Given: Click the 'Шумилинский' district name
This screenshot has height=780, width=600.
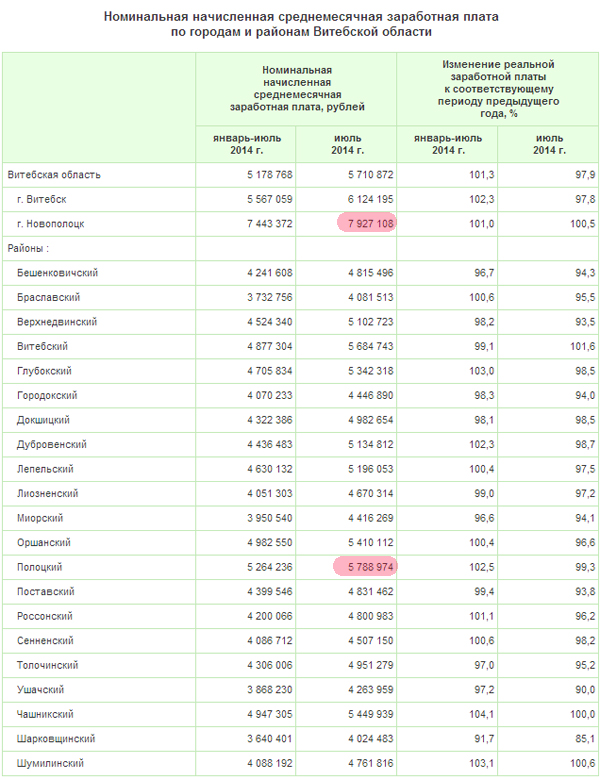Looking at the screenshot, I should (x=50, y=764).
